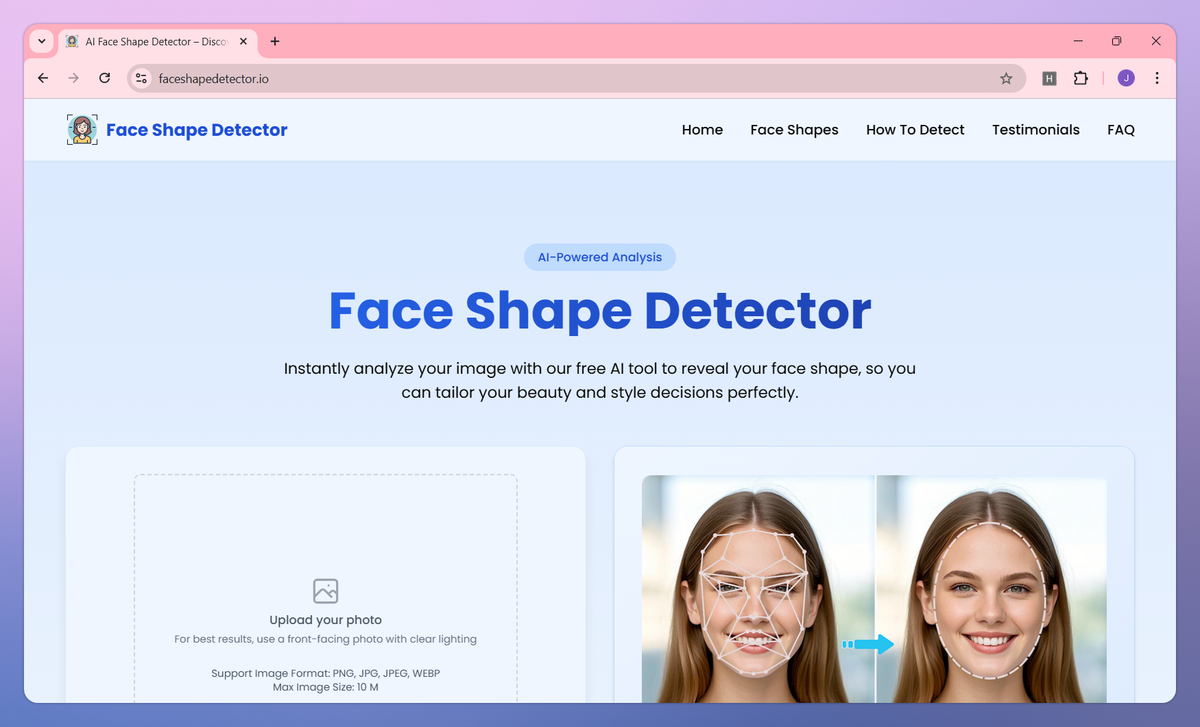
Task: Open the browser extensions puzzle icon
Action: click(x=1081, y=77)
